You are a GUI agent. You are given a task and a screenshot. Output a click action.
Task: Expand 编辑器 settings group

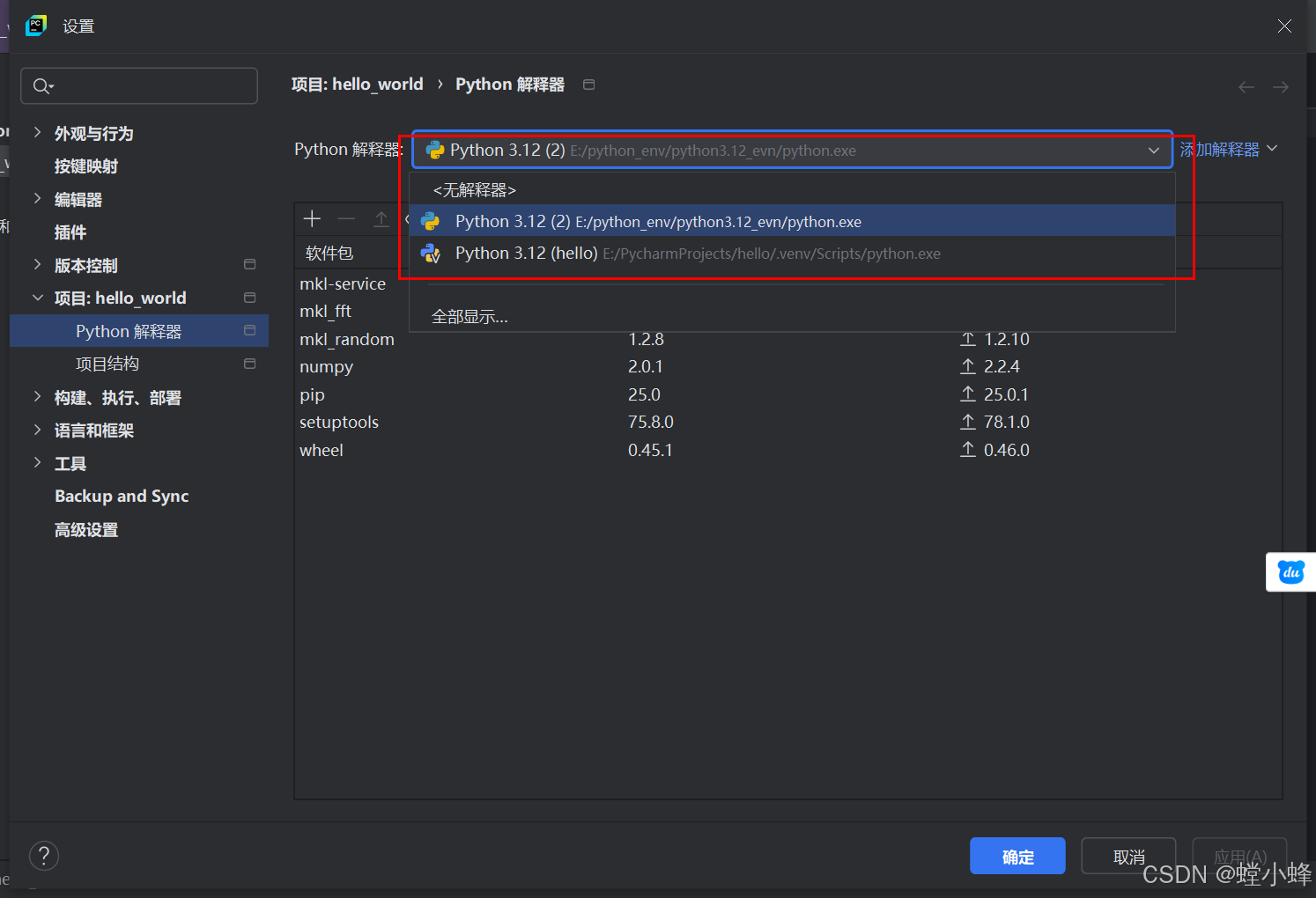tap(37, 199)
